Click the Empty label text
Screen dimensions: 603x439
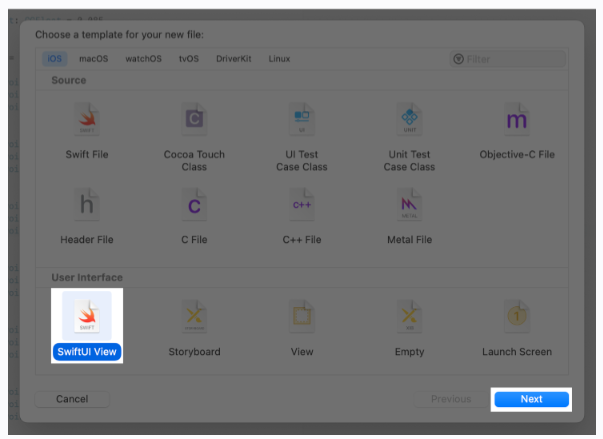point(410,352)
